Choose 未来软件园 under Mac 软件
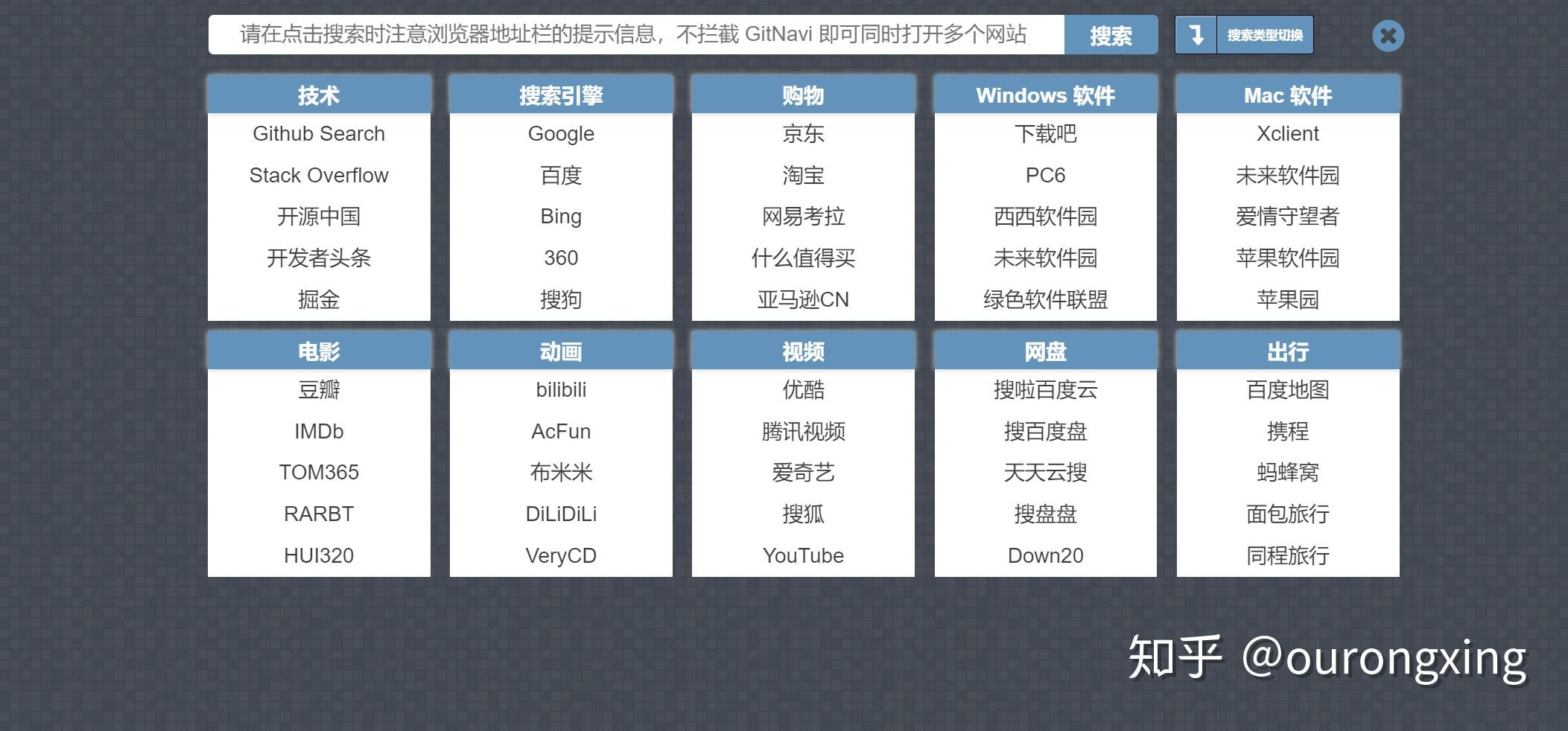Image resolution: width=1568 pixels, height=731 pixels. point(1288,176)
